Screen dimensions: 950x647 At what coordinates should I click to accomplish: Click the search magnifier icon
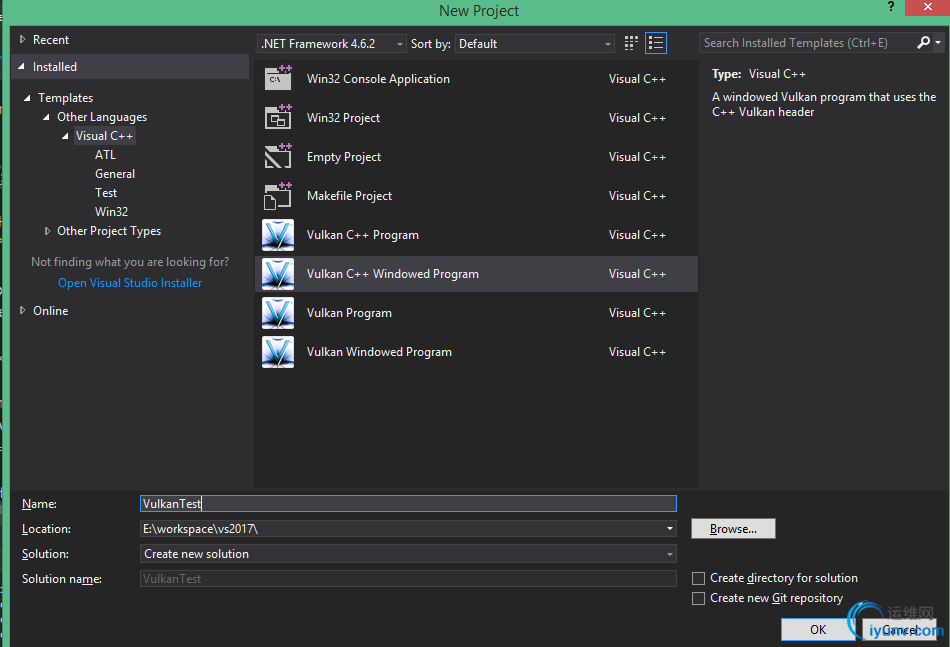[x=923, y=42]
